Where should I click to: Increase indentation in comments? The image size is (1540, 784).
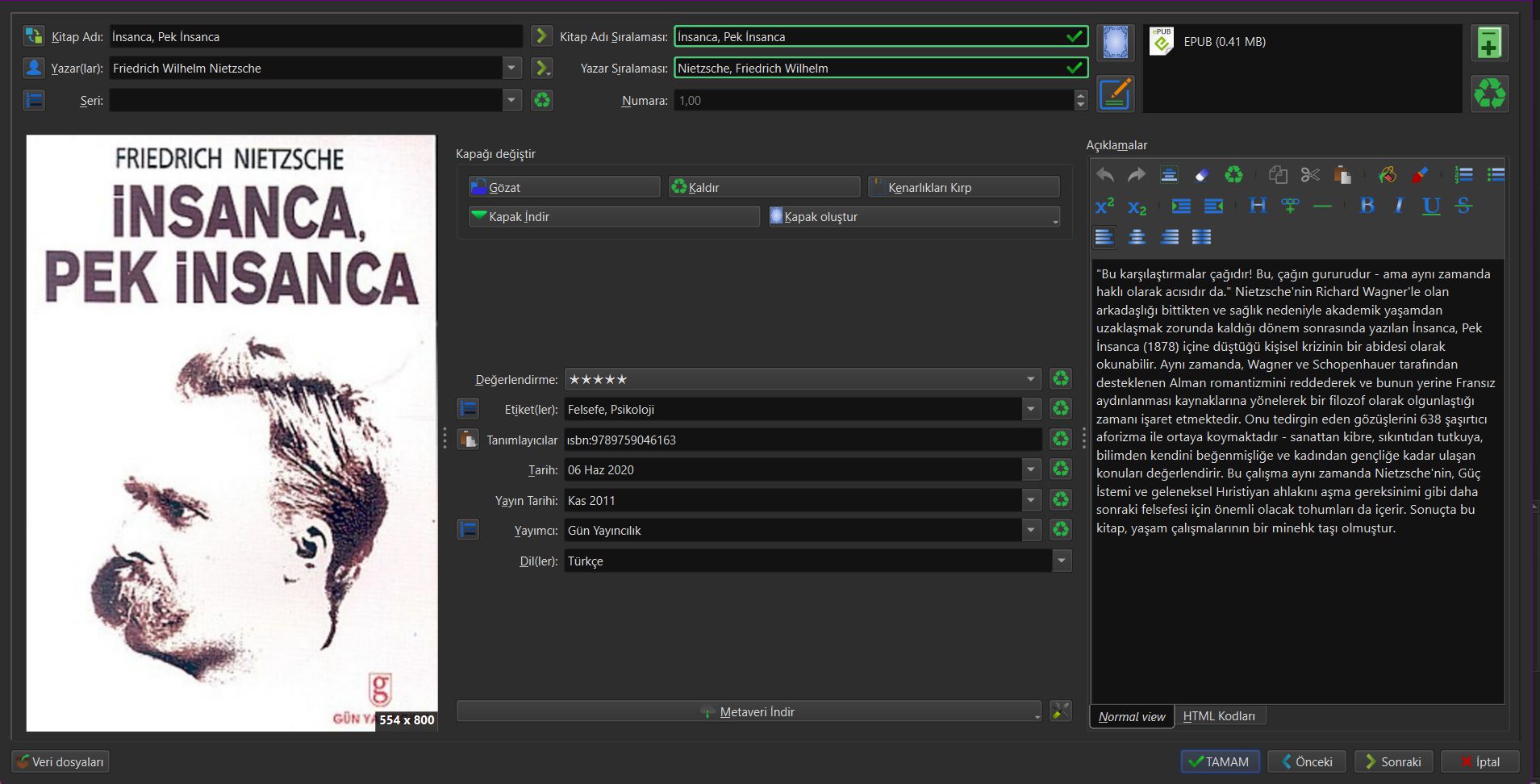pos(1181,206)
